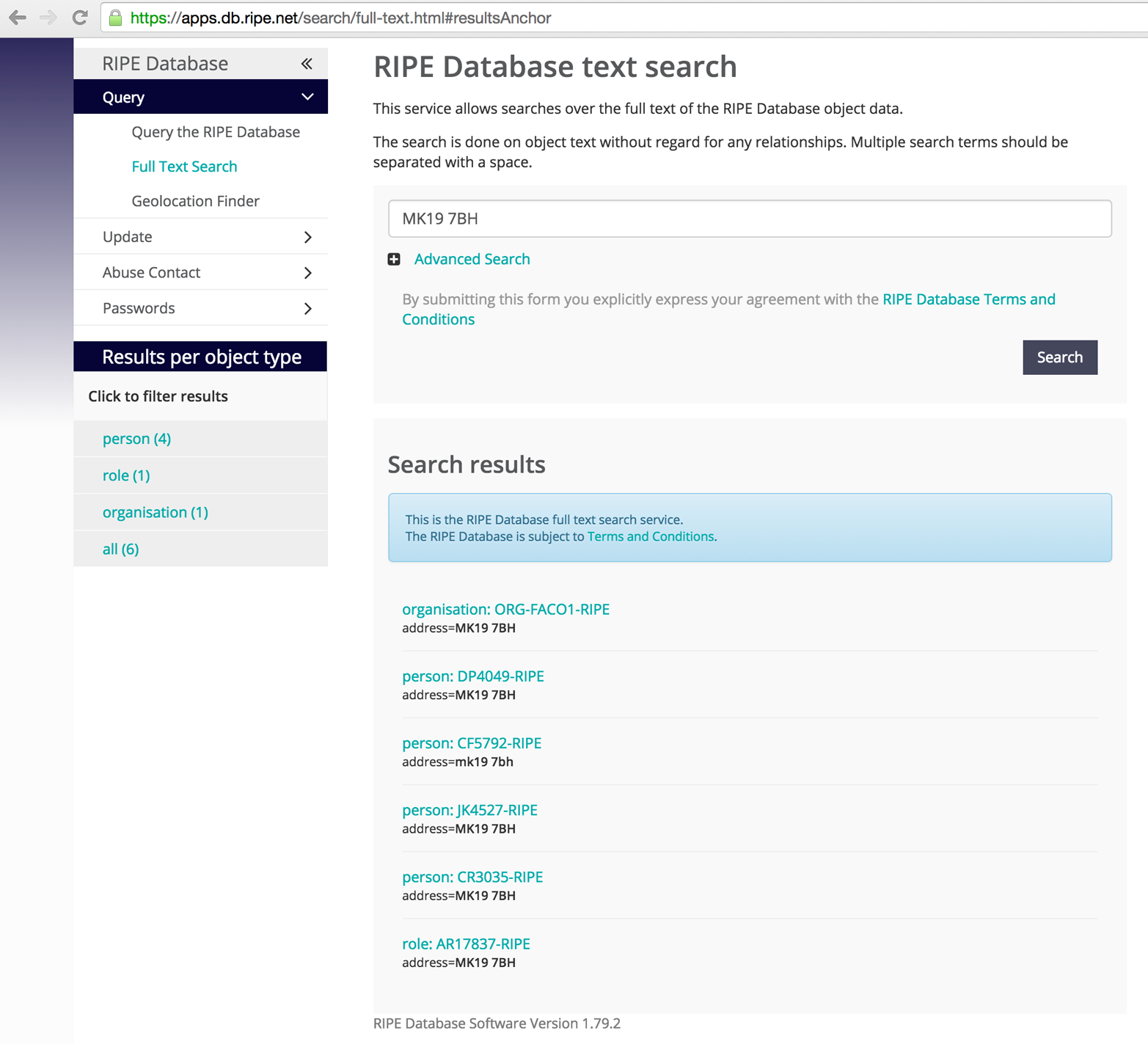
Task: Click the search query input field
Action: (x=750, y=219)
